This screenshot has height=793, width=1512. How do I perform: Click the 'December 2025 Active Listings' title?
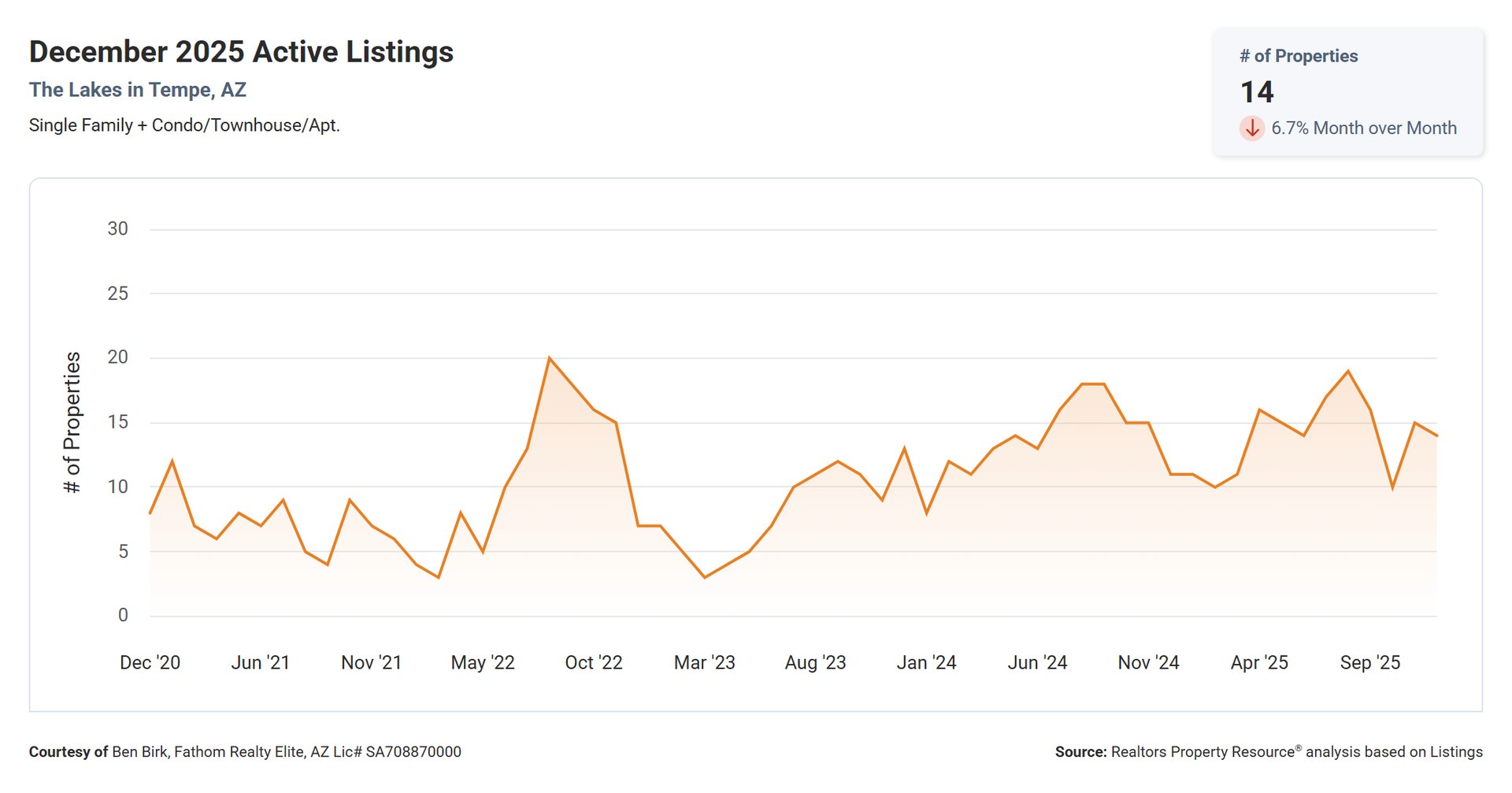point(241,52)
